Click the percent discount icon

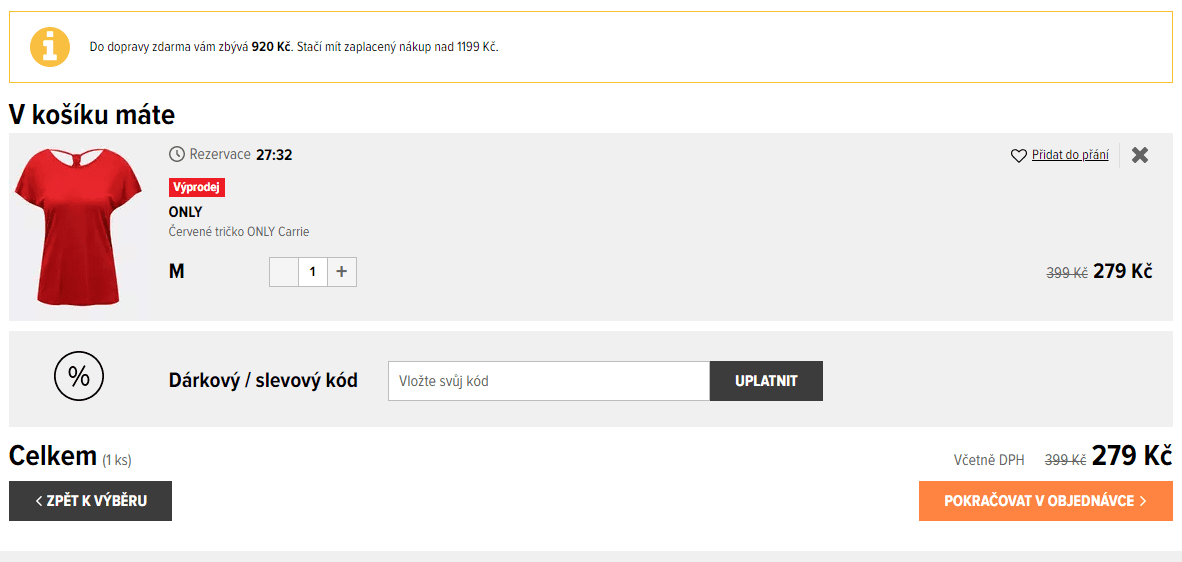point(78,375)
